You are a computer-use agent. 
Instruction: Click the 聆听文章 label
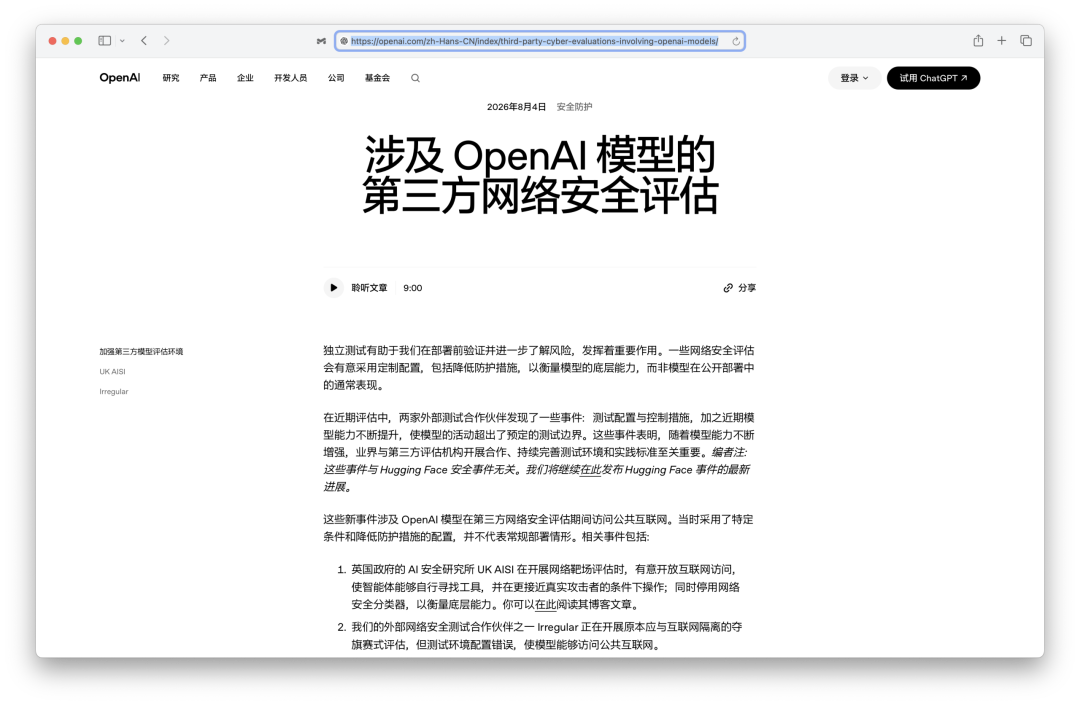tap(369, 288)
